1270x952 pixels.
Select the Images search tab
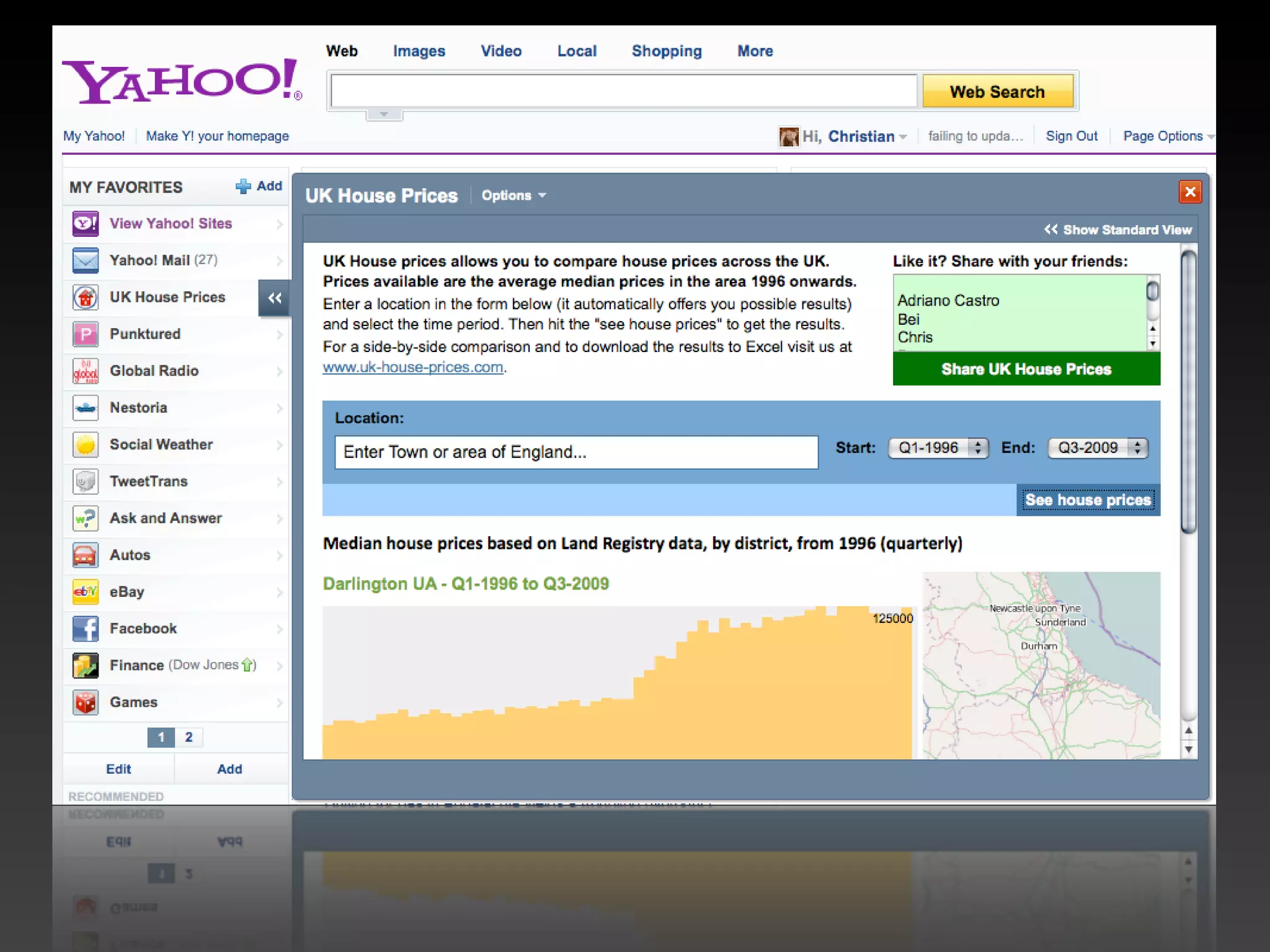pyautogui.click(x=419, y=51)
